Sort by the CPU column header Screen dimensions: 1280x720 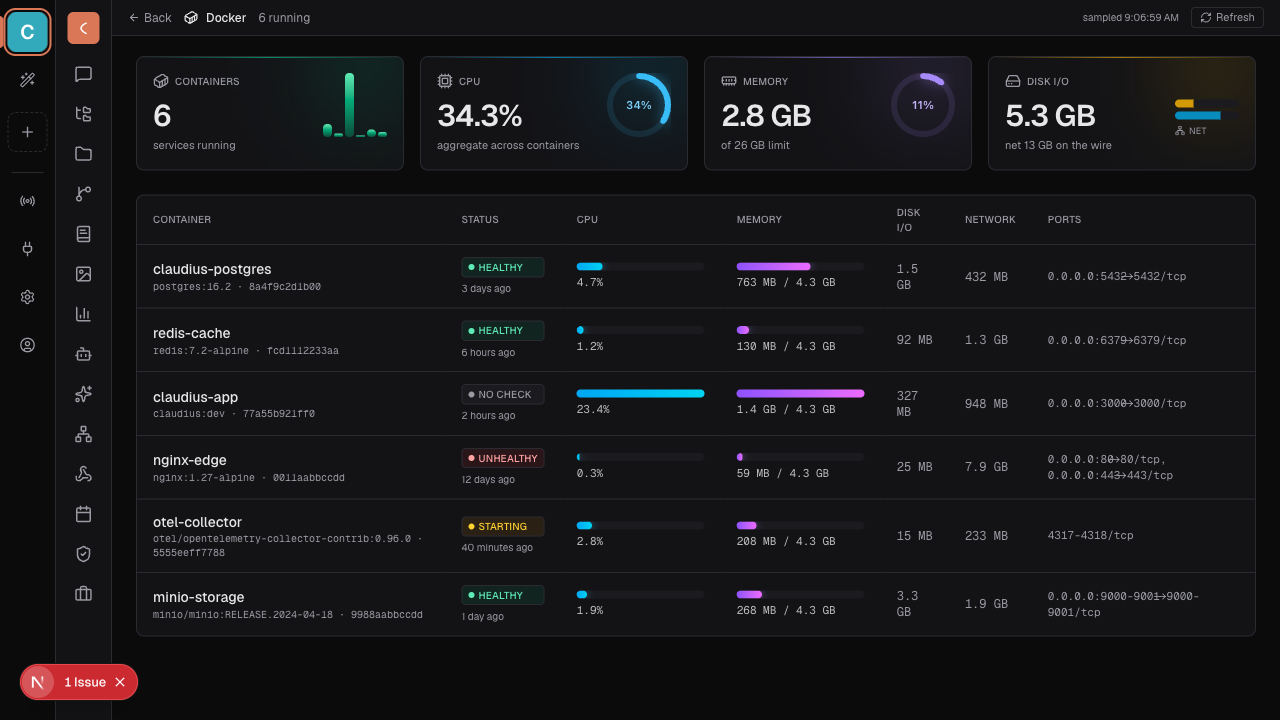588,220
